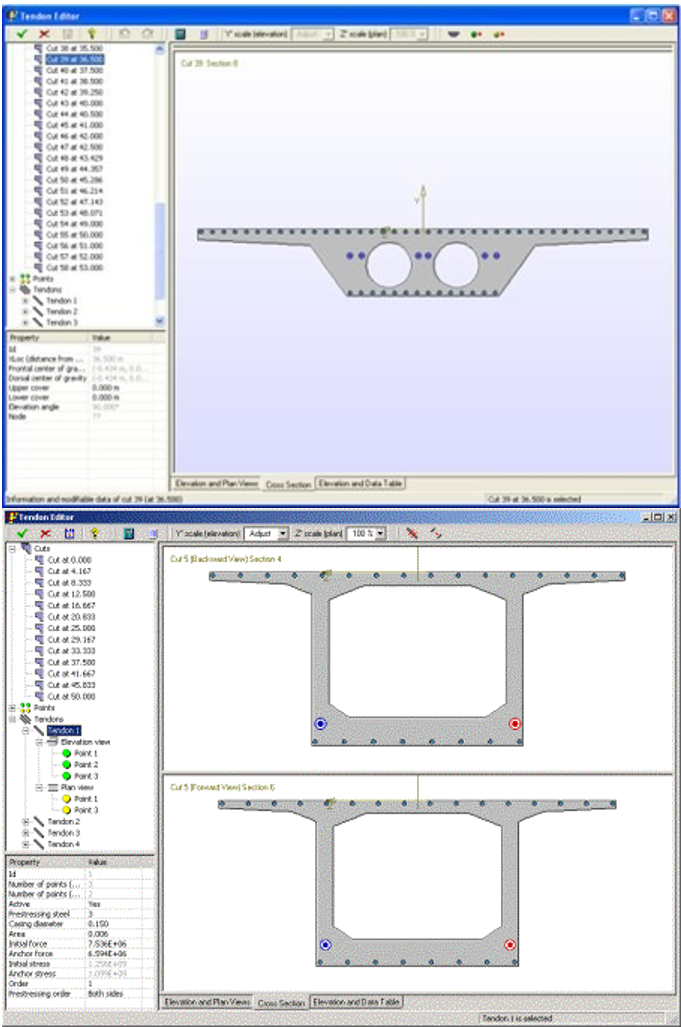
Task: Expand the Tendon 4 tree node
Action: click(26, 844)
